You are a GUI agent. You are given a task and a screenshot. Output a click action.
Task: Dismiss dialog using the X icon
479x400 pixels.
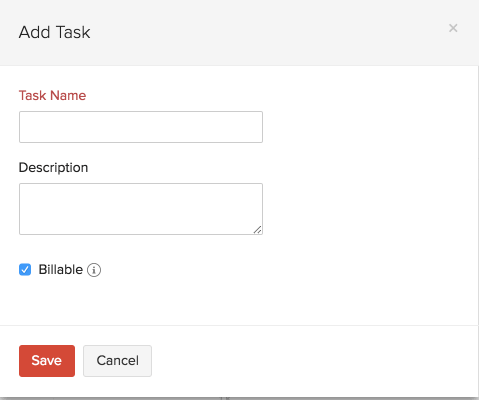453,28
